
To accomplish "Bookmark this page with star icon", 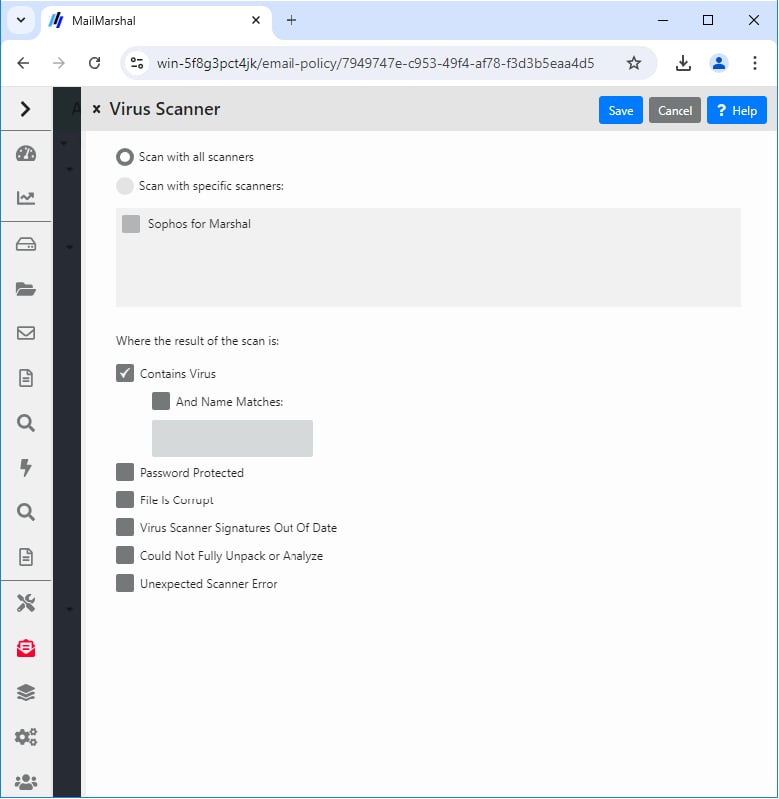I will click(633, 63).
